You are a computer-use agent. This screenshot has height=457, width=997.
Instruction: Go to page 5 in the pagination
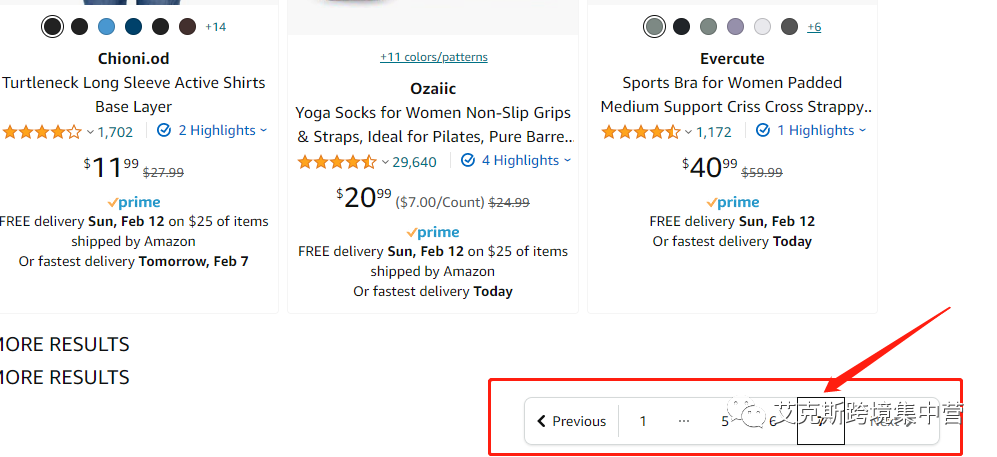[725, 421]
